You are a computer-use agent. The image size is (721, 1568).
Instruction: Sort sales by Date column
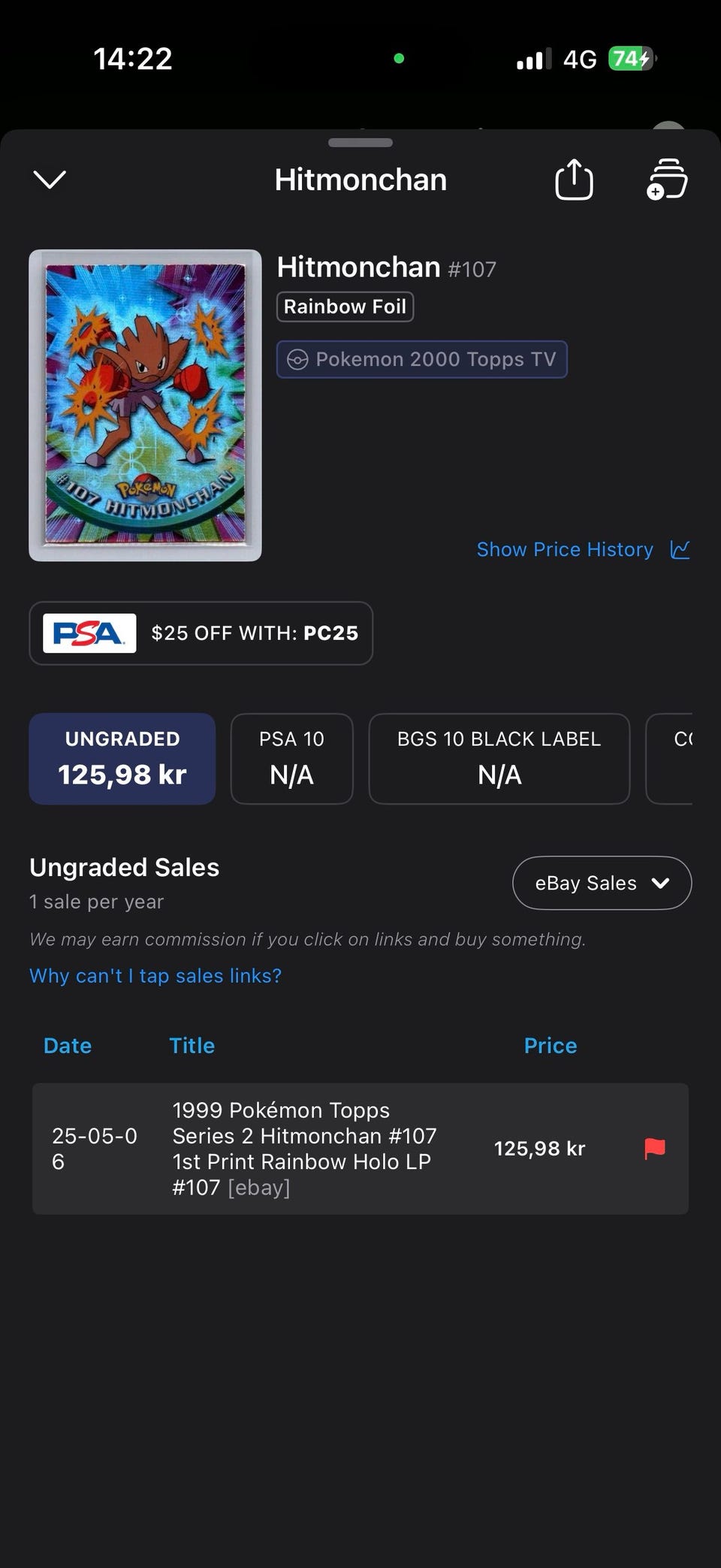point(68,1046)
